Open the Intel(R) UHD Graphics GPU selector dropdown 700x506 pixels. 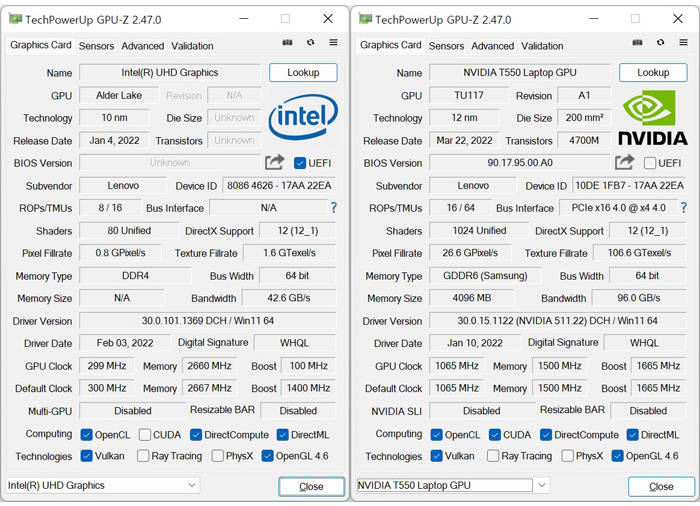pyautogui.click(x=103, y=485)
